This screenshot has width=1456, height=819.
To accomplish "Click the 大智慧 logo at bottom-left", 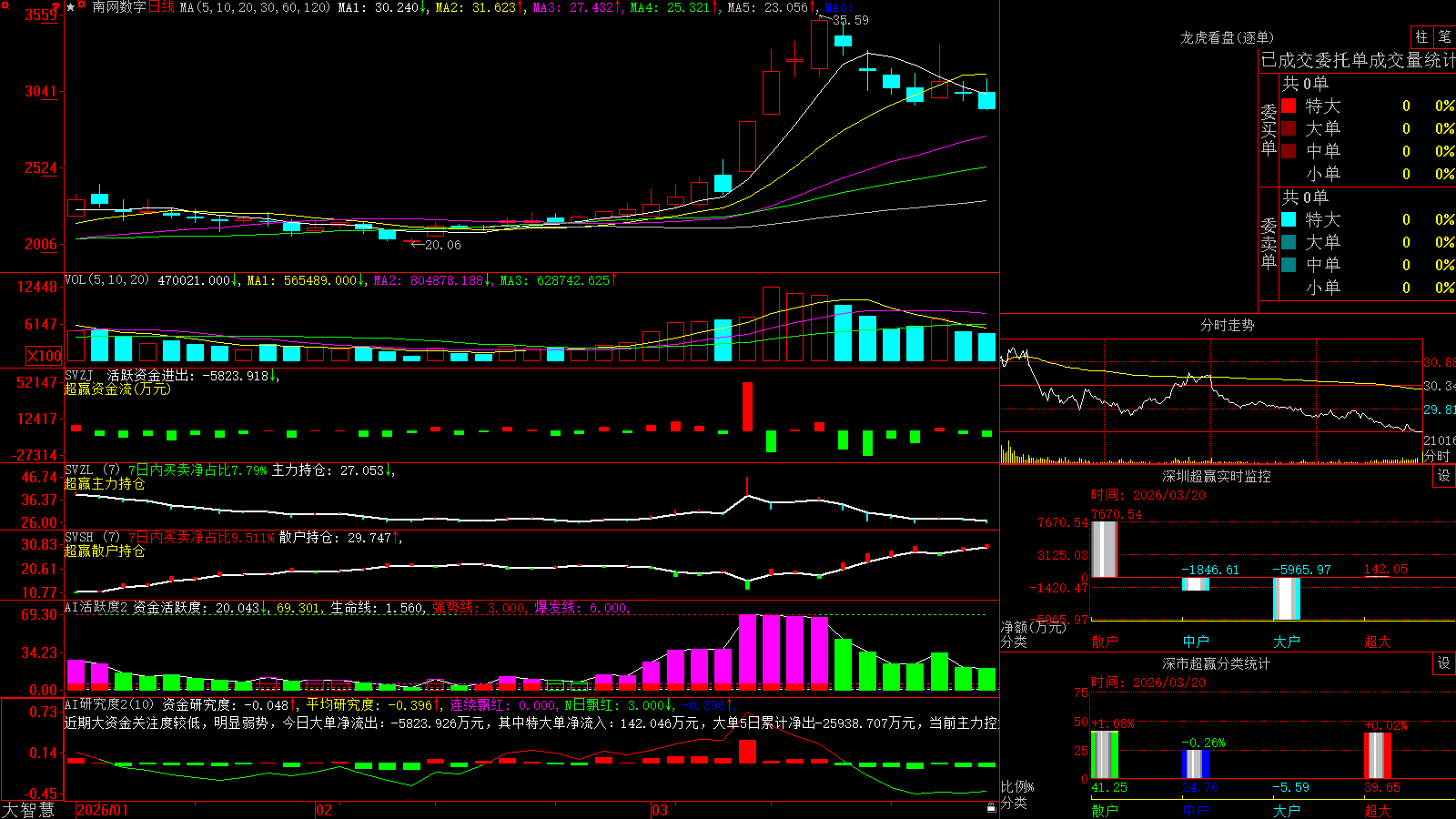I will point(28,810).
